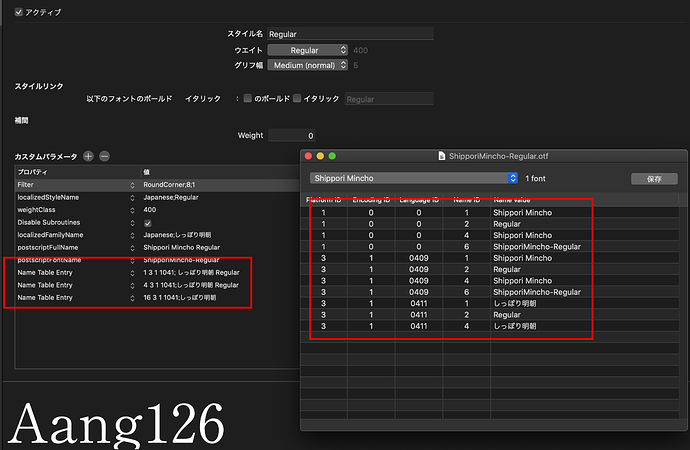Image resolution: width=690 pixels, height=450 pixels.
Task: Select the localizedStyleName property
Action: (48, 198)
